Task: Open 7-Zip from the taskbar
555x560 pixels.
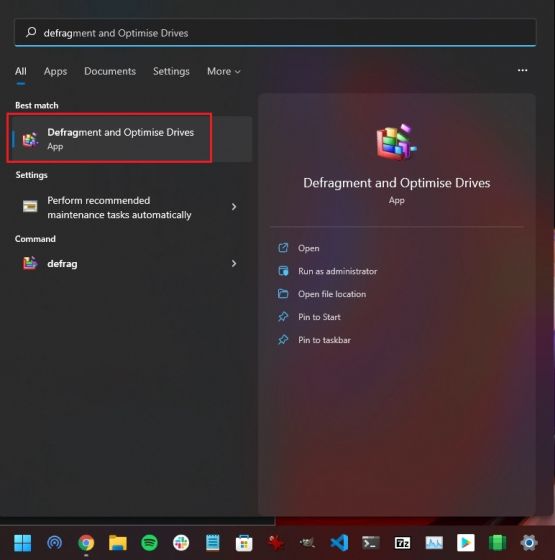Action: click(x=402, y=543)
